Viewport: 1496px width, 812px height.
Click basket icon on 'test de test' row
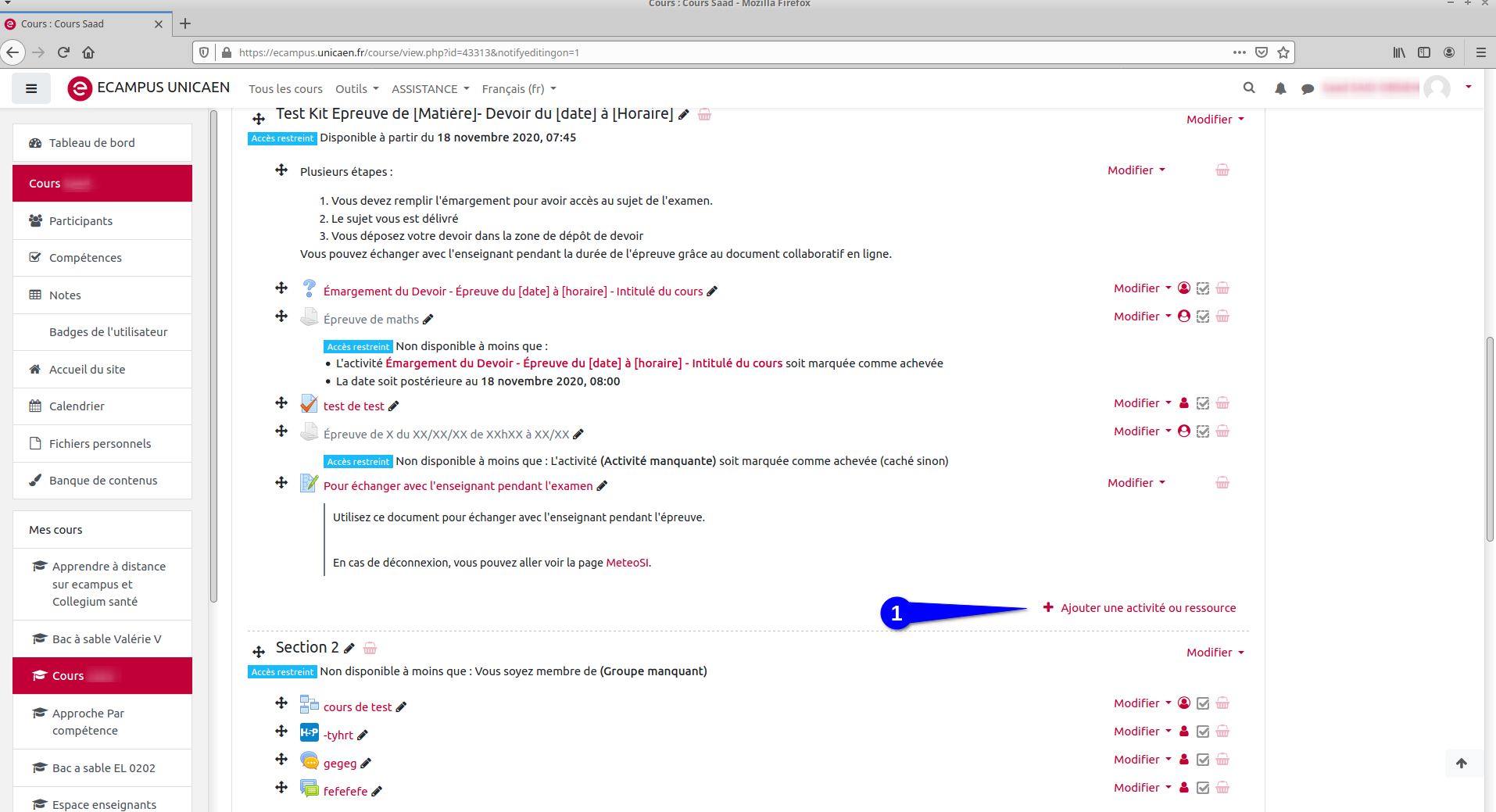click(1222, 403)
